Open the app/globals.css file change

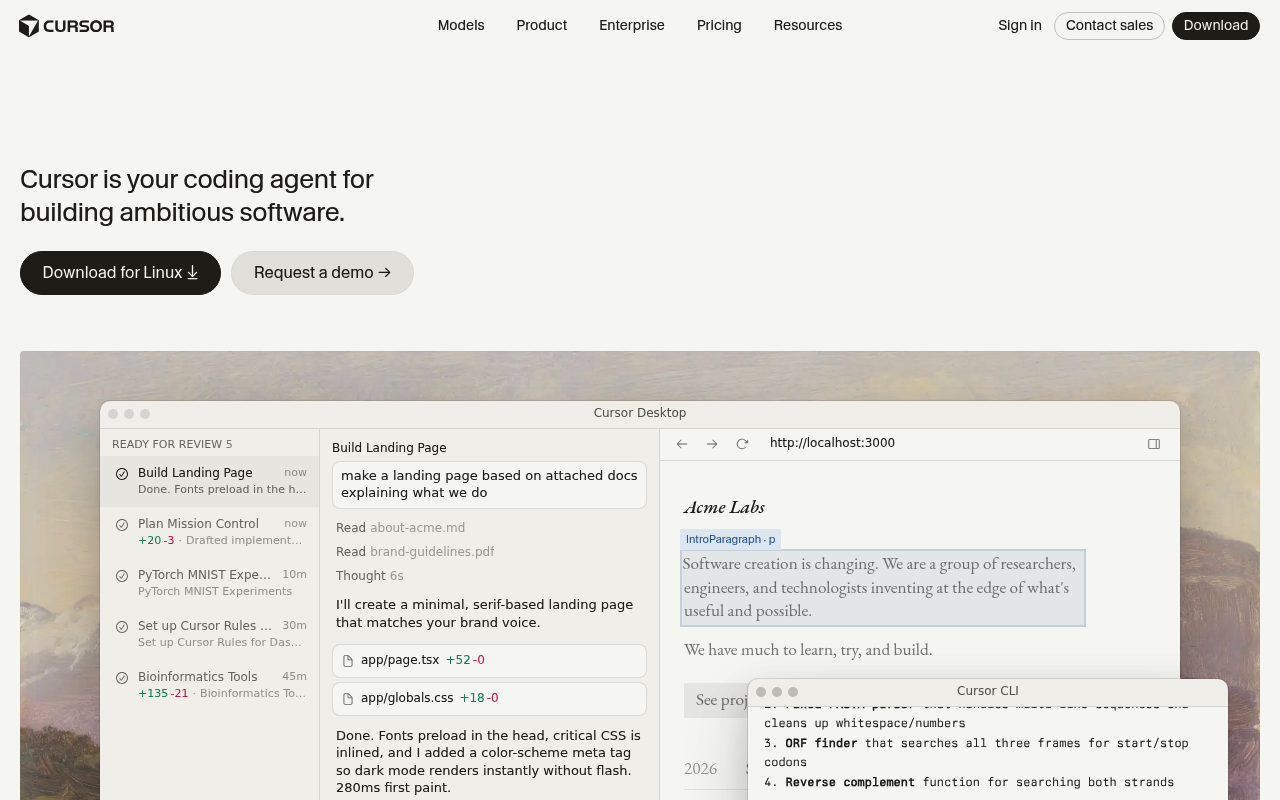click(x=489, y=699)
